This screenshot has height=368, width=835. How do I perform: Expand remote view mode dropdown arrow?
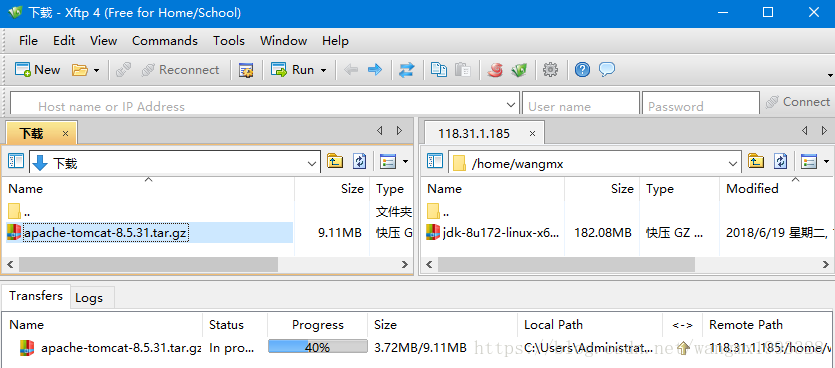pyautogui.click(x=826, y=162)
